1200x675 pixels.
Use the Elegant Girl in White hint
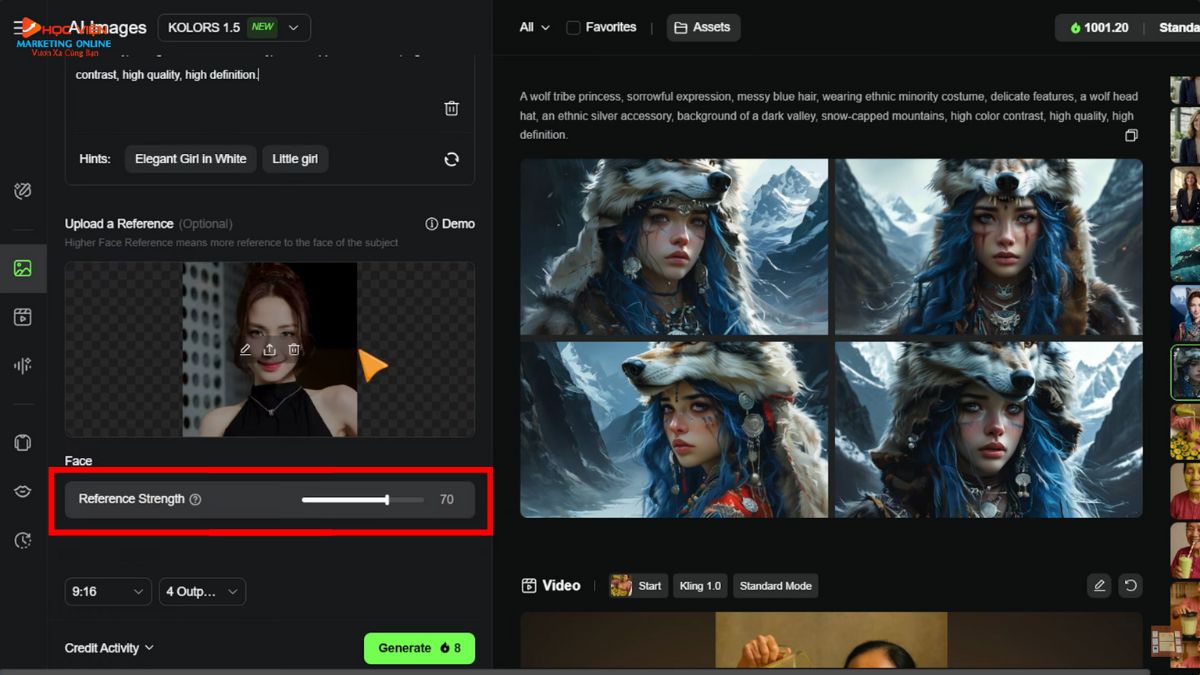point(190,159)
